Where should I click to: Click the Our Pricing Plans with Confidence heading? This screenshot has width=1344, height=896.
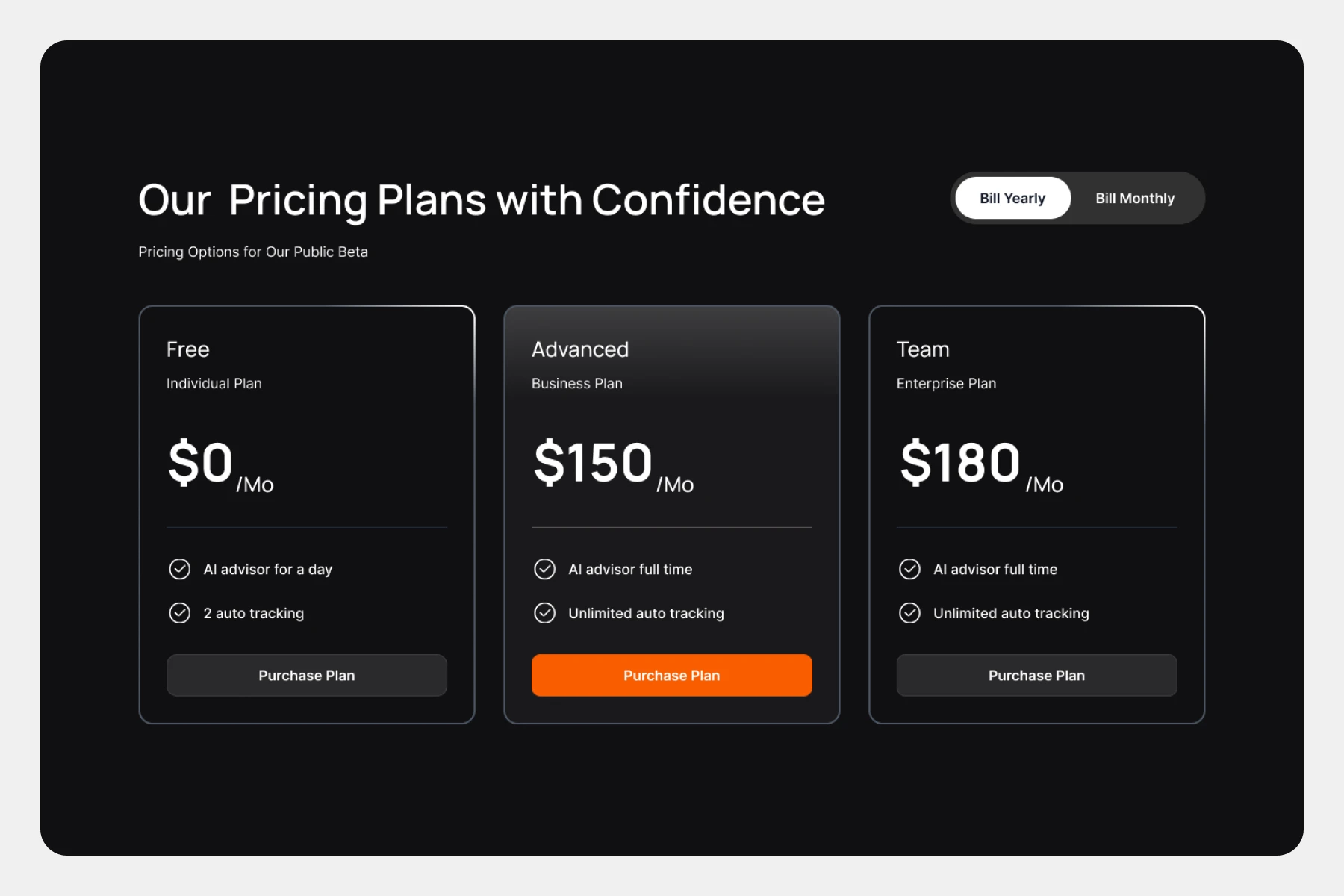point(482,200)
